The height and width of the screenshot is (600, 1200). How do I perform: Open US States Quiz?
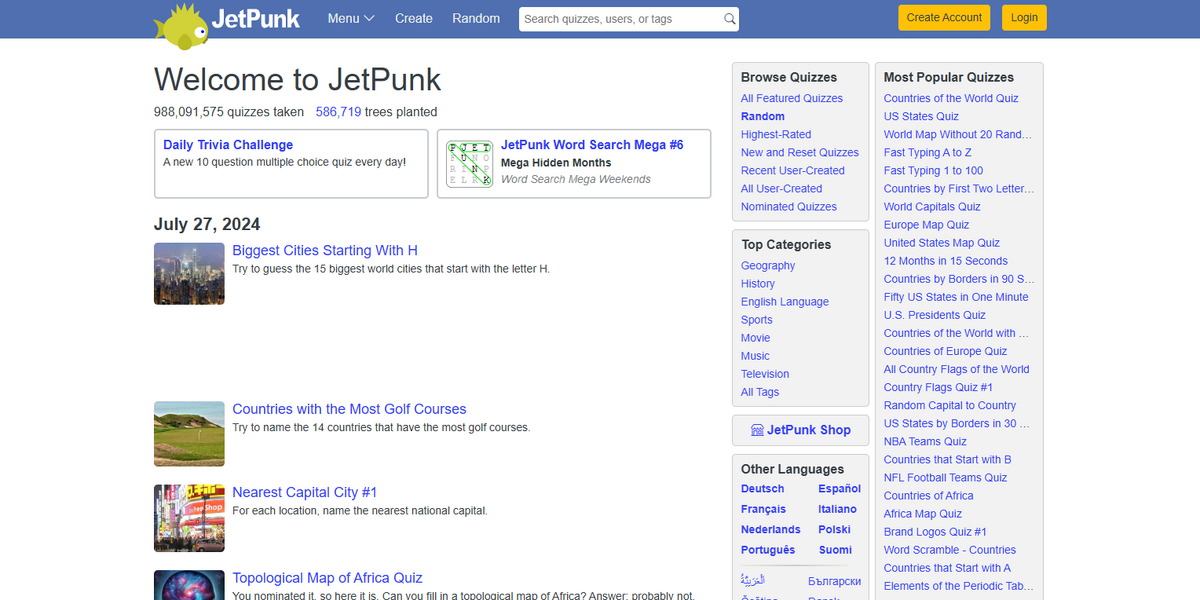click(921, 116)
